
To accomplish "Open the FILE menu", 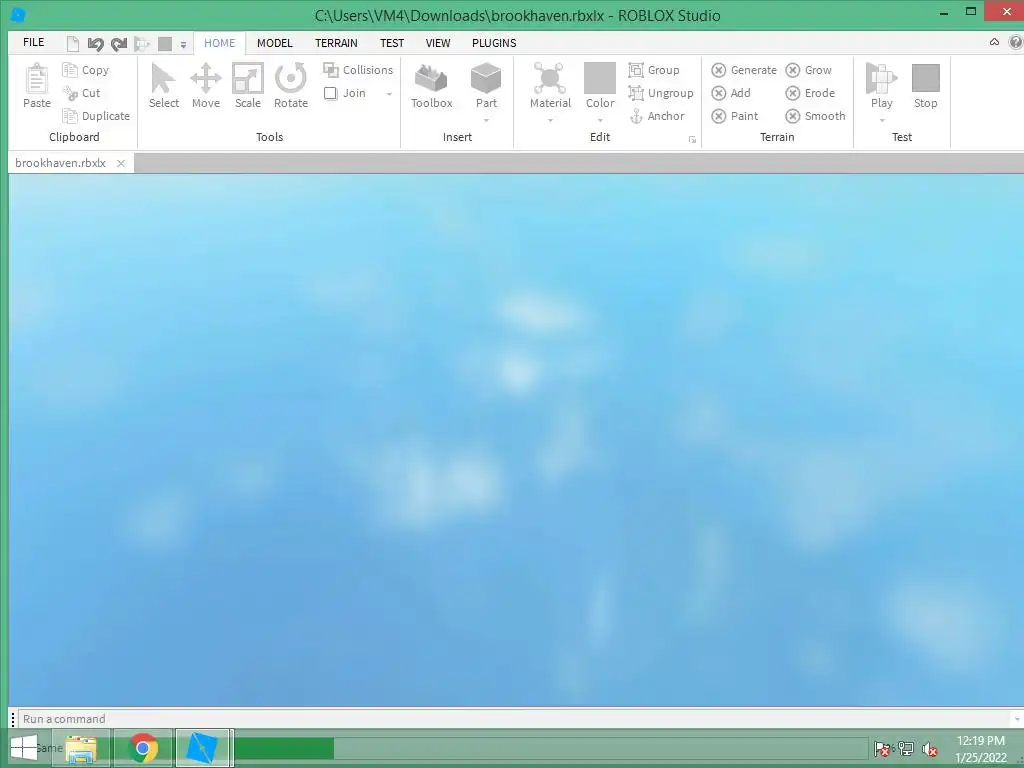I will point(33,42).
